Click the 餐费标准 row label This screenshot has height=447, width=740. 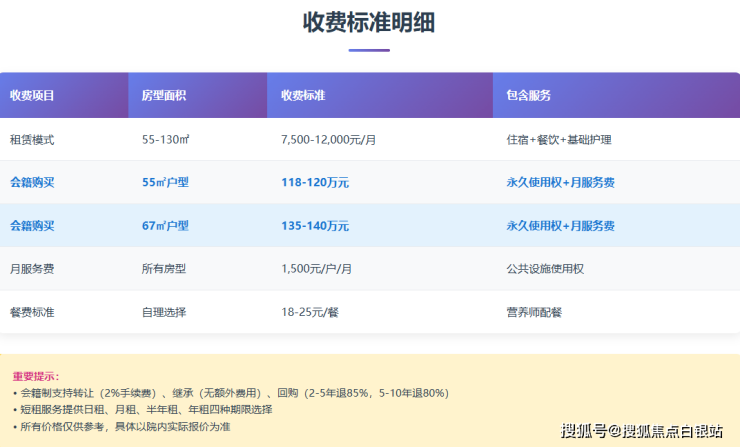(x=32, y=312)
